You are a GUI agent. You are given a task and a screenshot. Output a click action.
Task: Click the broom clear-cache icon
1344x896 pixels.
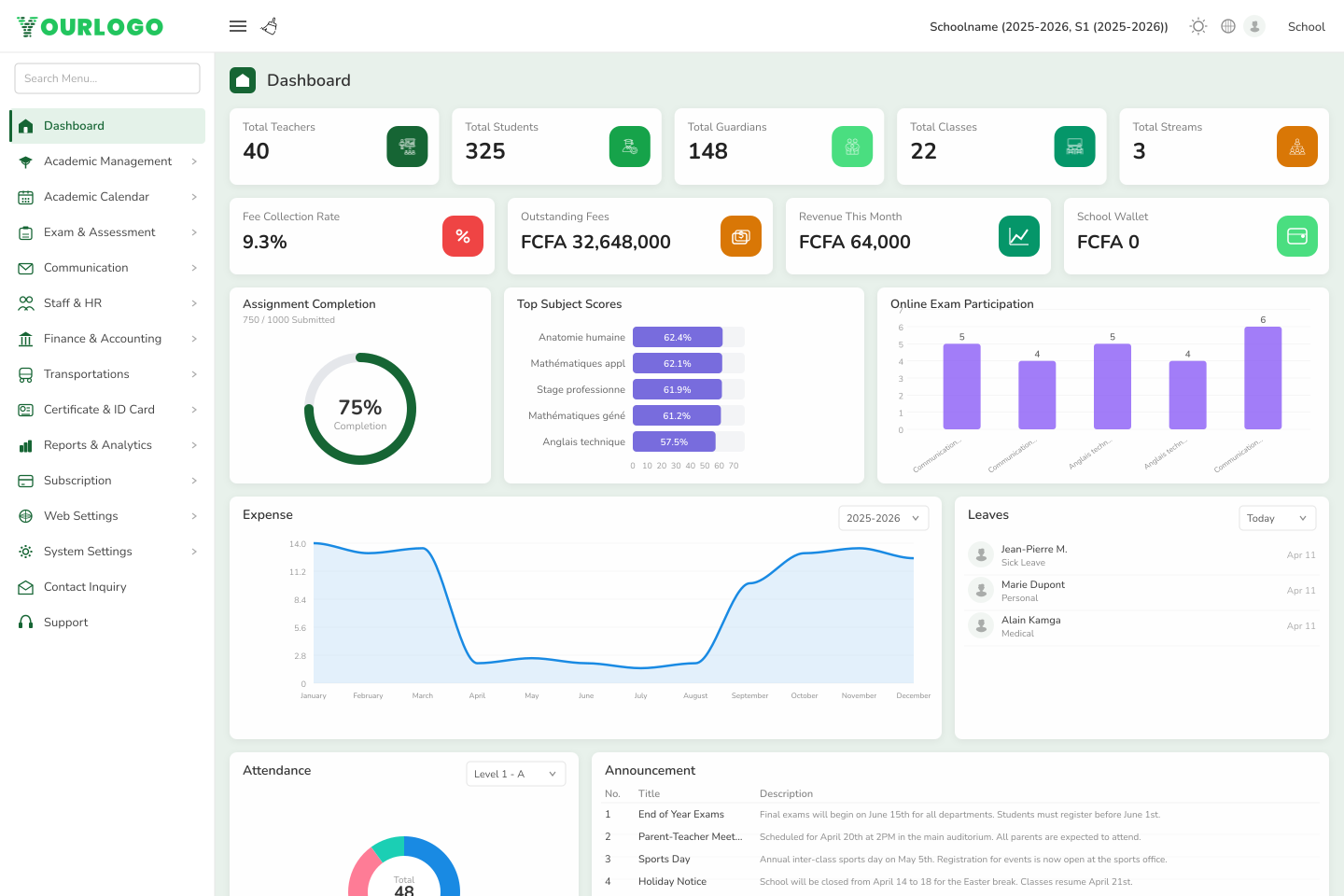(x=270, y=26)
